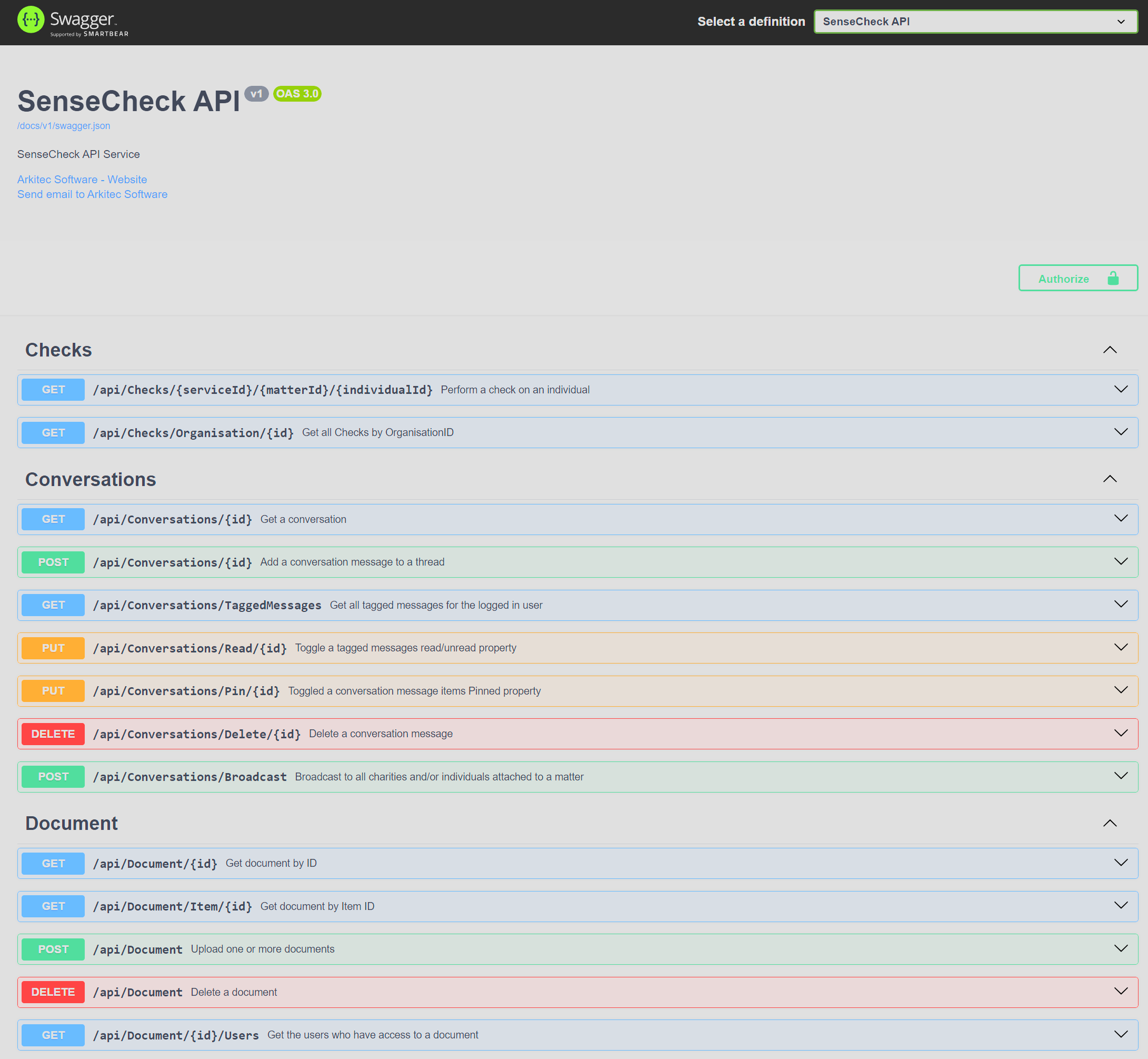Expand arrow for Conversations/Pin/{id} endpoint
Screen dimensions: 1148x1059
point(1121,690)
